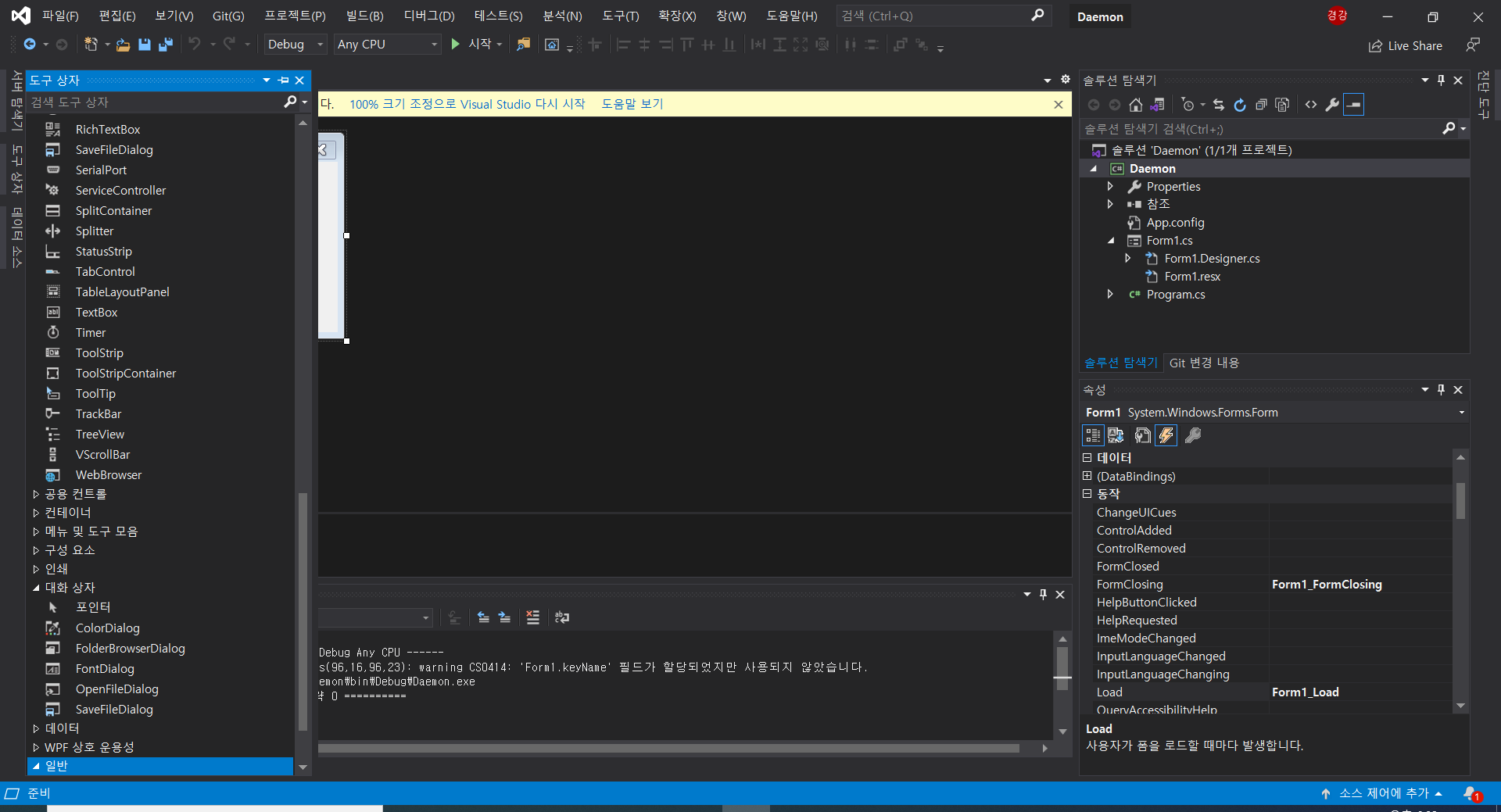Open the Git(G) menu

click(228, 16)
